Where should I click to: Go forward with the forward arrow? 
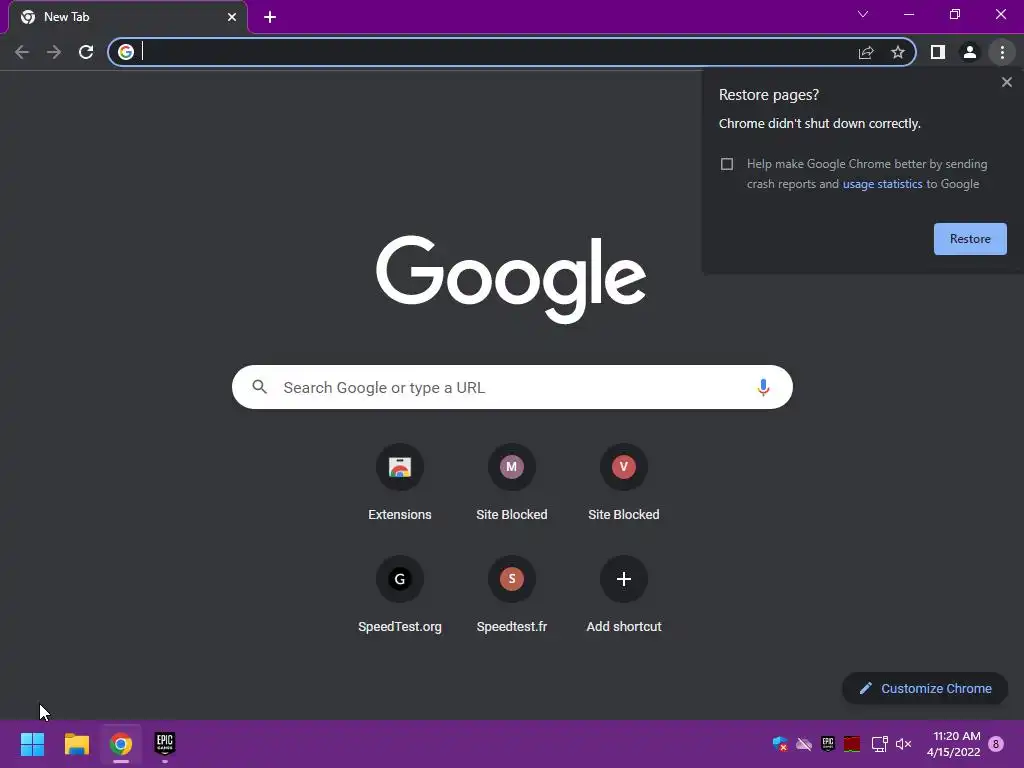[54, 52]
